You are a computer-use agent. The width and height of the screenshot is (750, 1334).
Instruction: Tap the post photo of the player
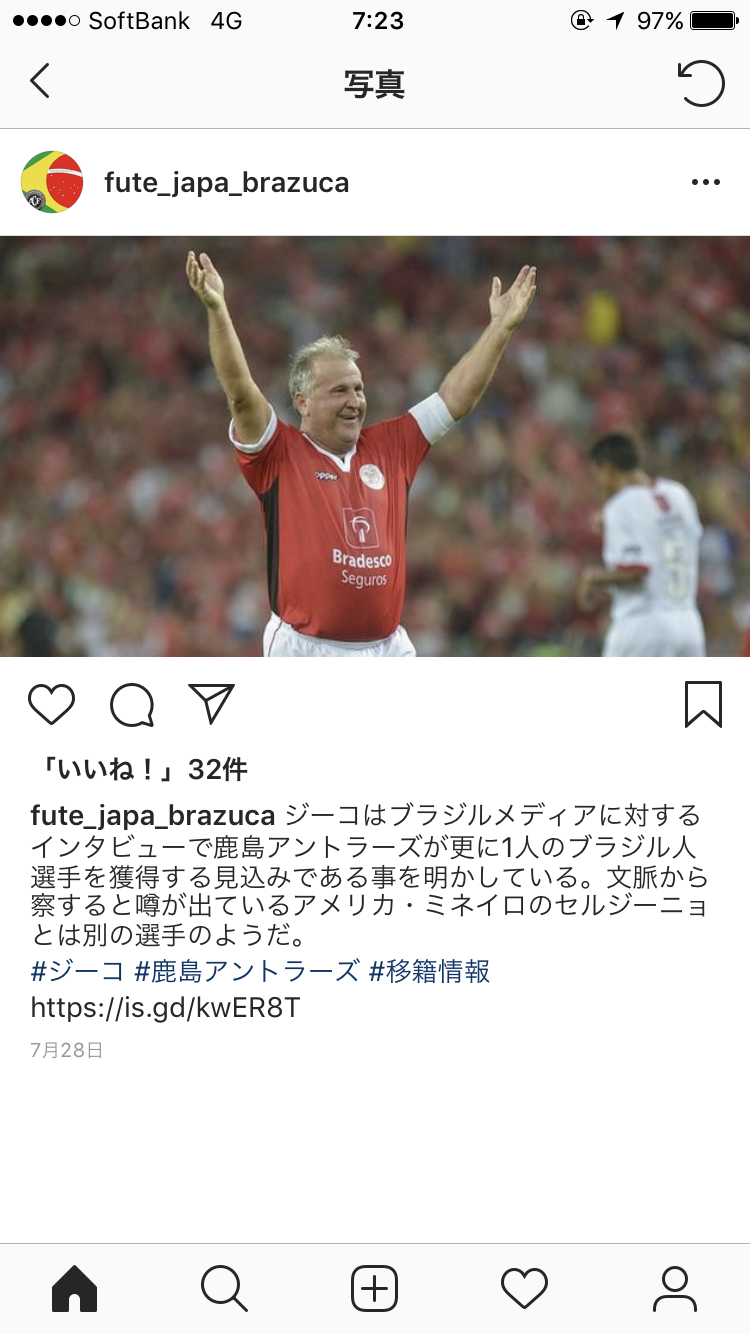pos(375,446)
